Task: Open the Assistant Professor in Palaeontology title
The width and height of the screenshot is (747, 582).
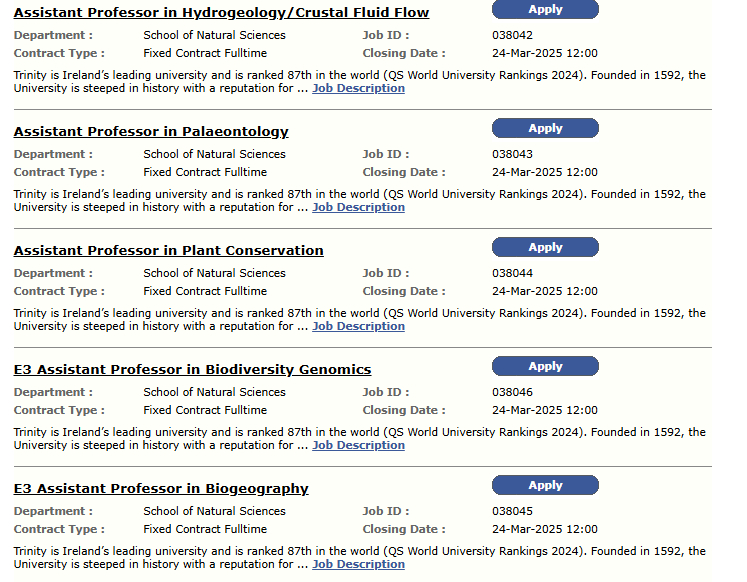Action: pos(151,132)
